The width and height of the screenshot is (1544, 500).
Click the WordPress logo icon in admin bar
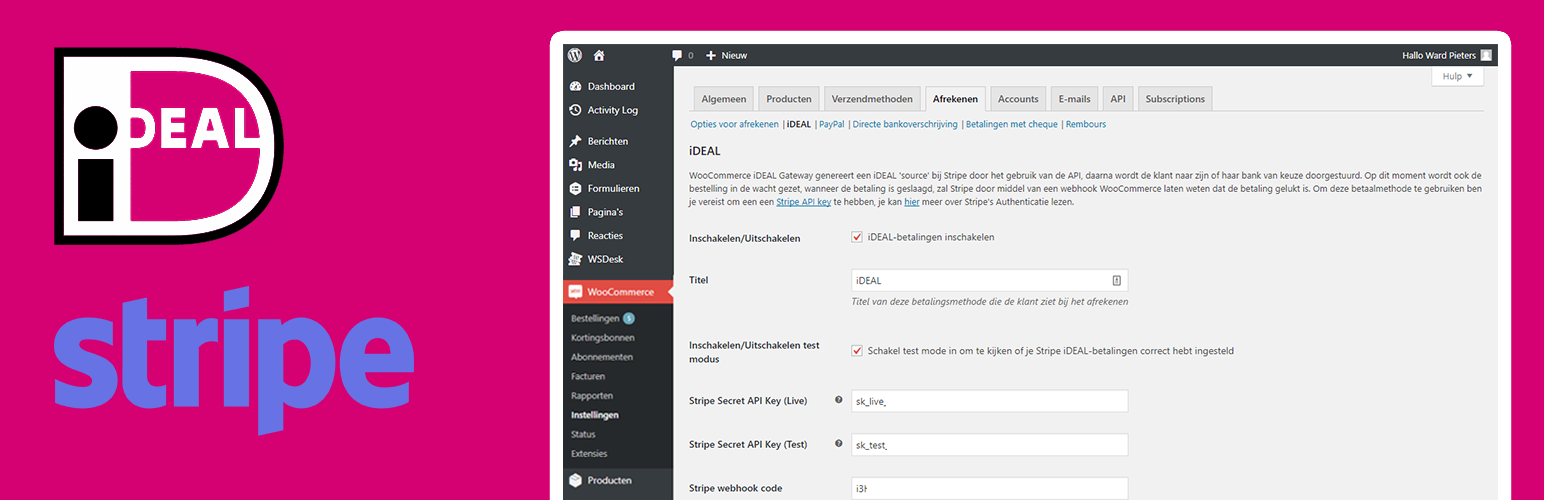tap(575, 55)
